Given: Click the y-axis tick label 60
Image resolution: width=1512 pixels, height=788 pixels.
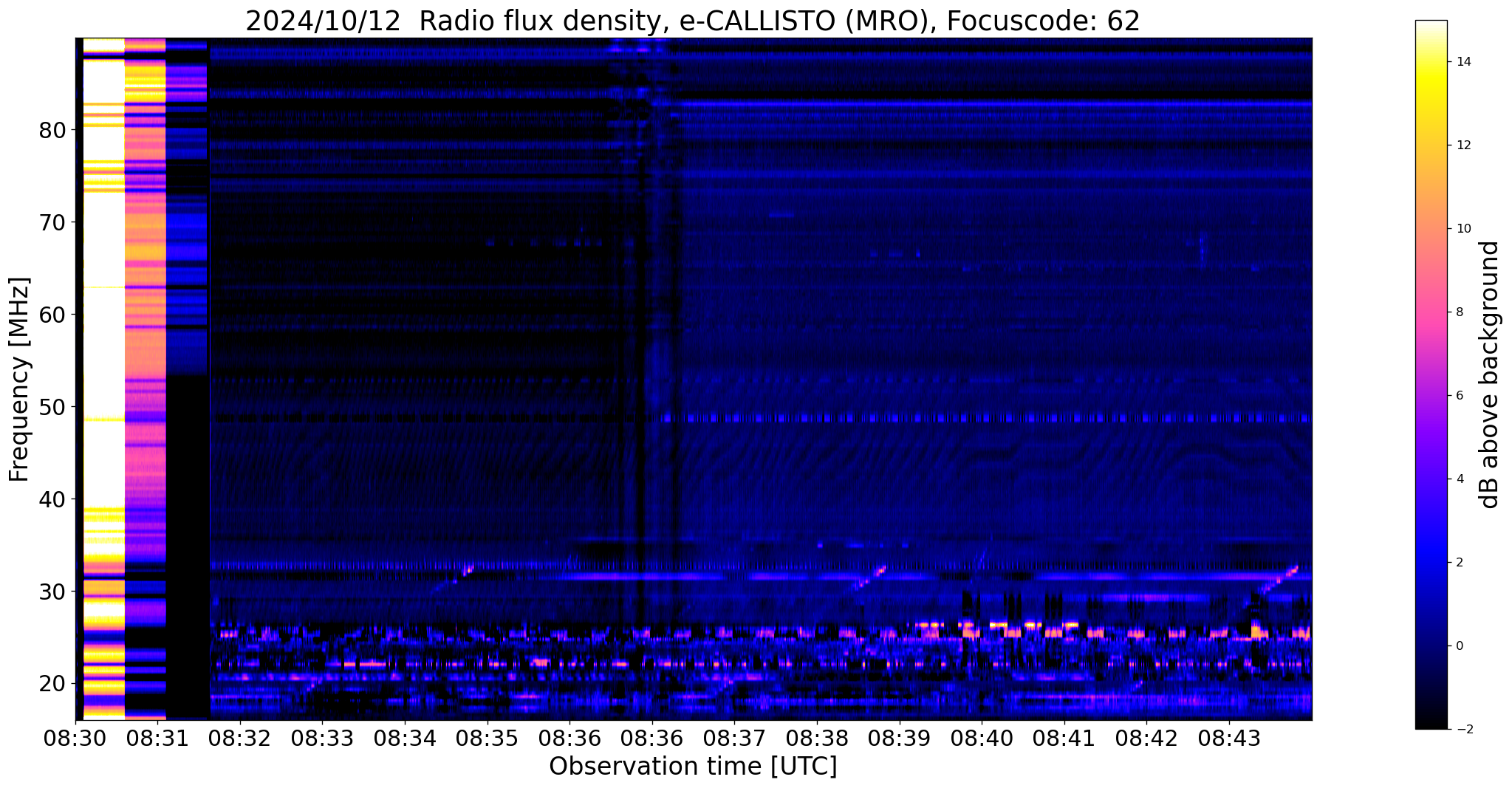Looking at the screenshot, I should [x=52, y=315].
